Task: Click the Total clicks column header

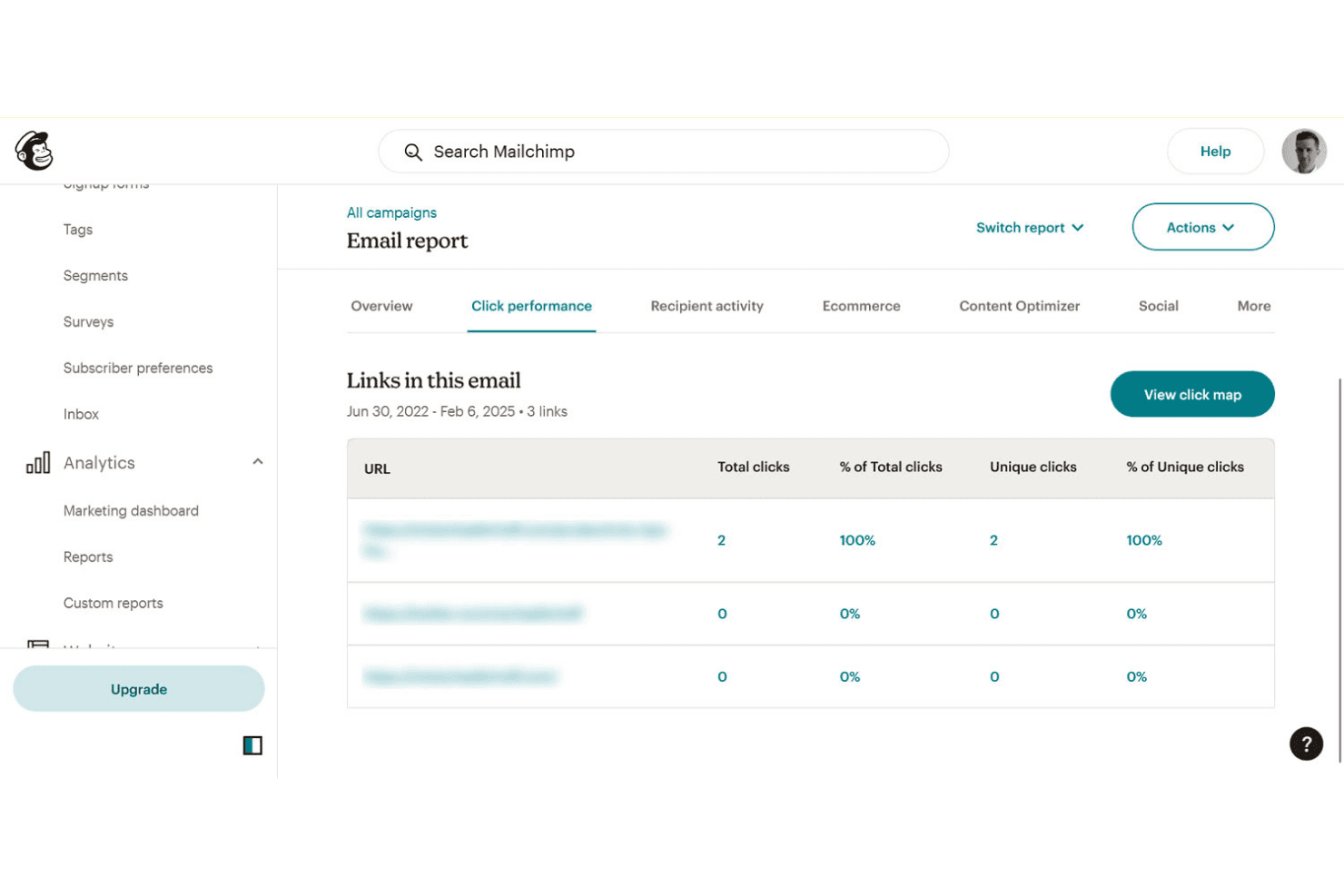Action: [x=753, y=468]
